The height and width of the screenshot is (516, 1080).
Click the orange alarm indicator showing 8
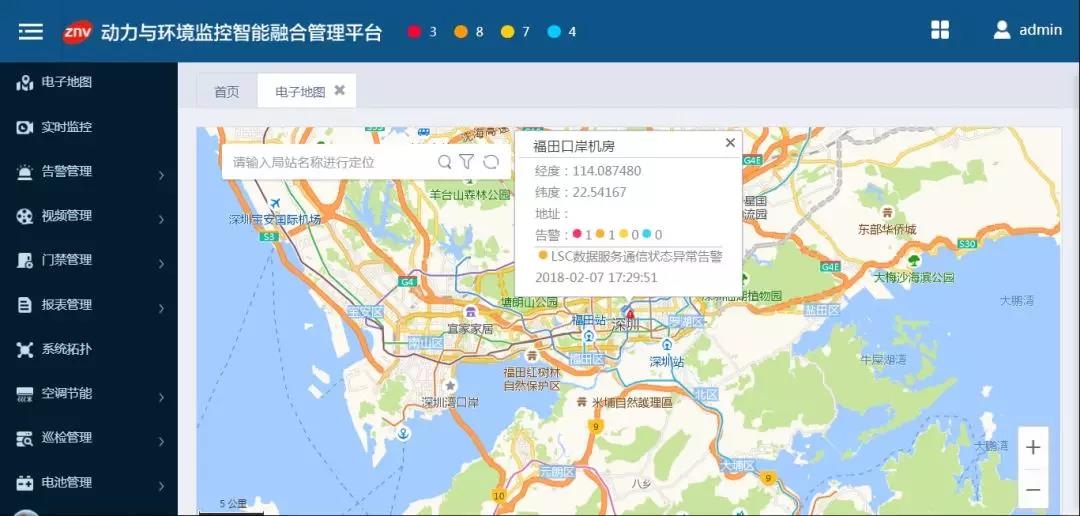461,32
